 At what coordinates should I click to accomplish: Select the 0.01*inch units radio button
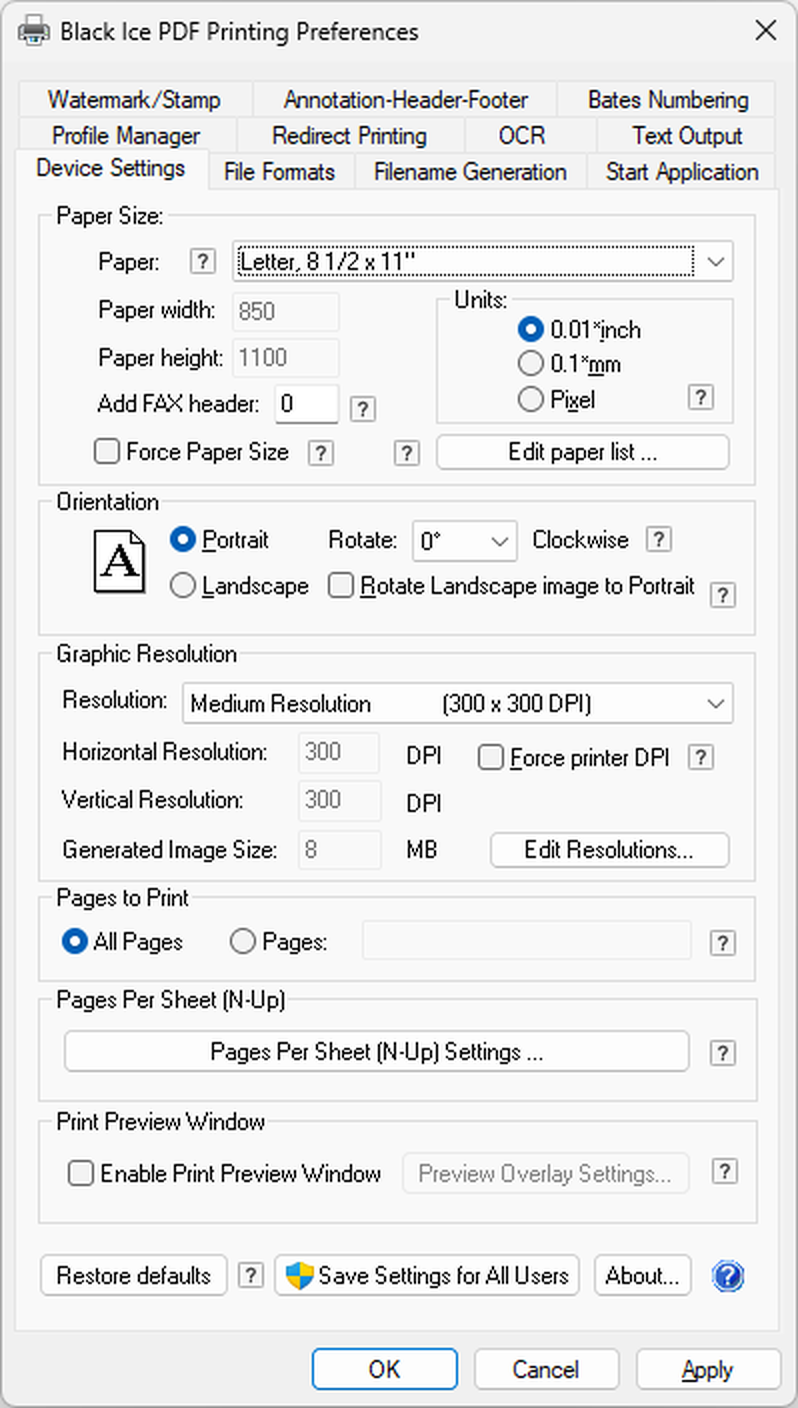coord(530,329)
